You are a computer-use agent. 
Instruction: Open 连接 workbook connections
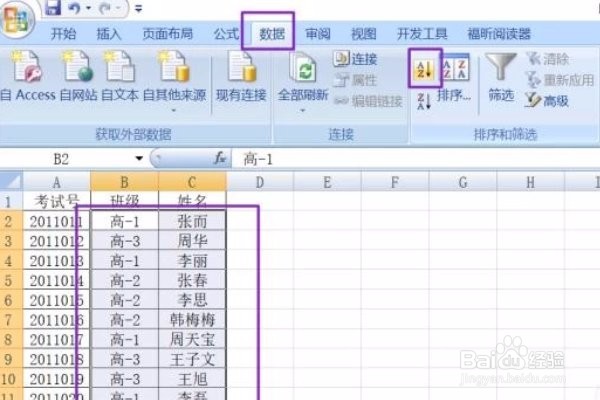tap(355, 59)
